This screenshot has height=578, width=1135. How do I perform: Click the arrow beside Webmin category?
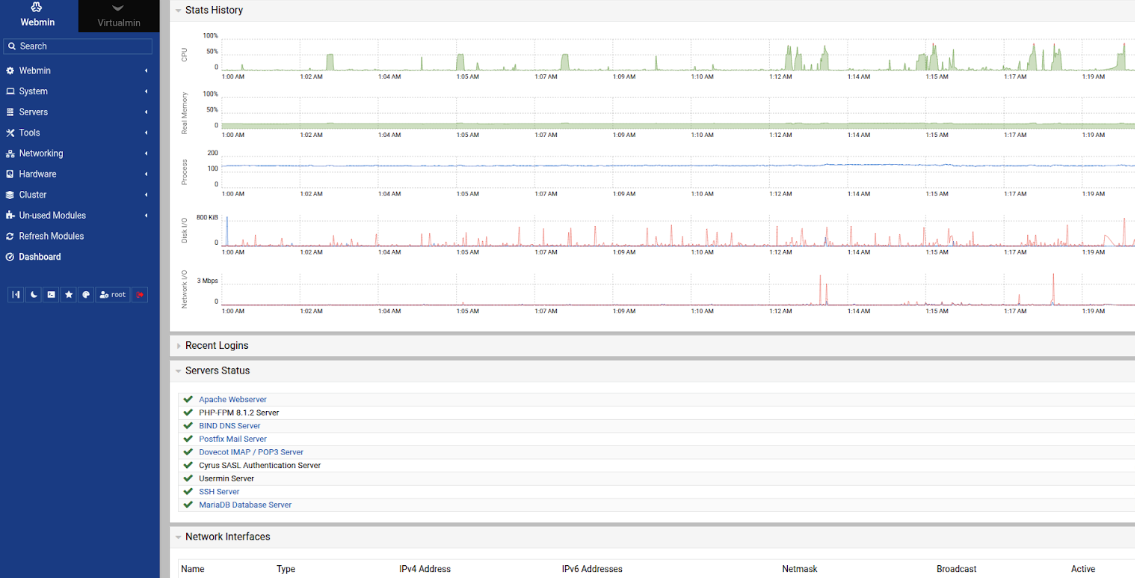click(146, 71)
